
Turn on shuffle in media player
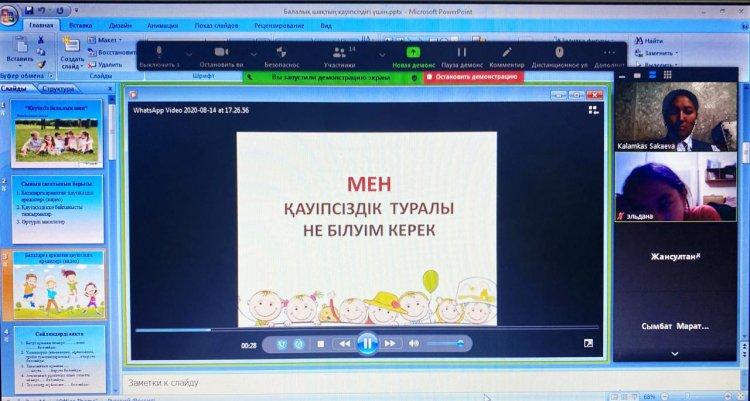281,343
